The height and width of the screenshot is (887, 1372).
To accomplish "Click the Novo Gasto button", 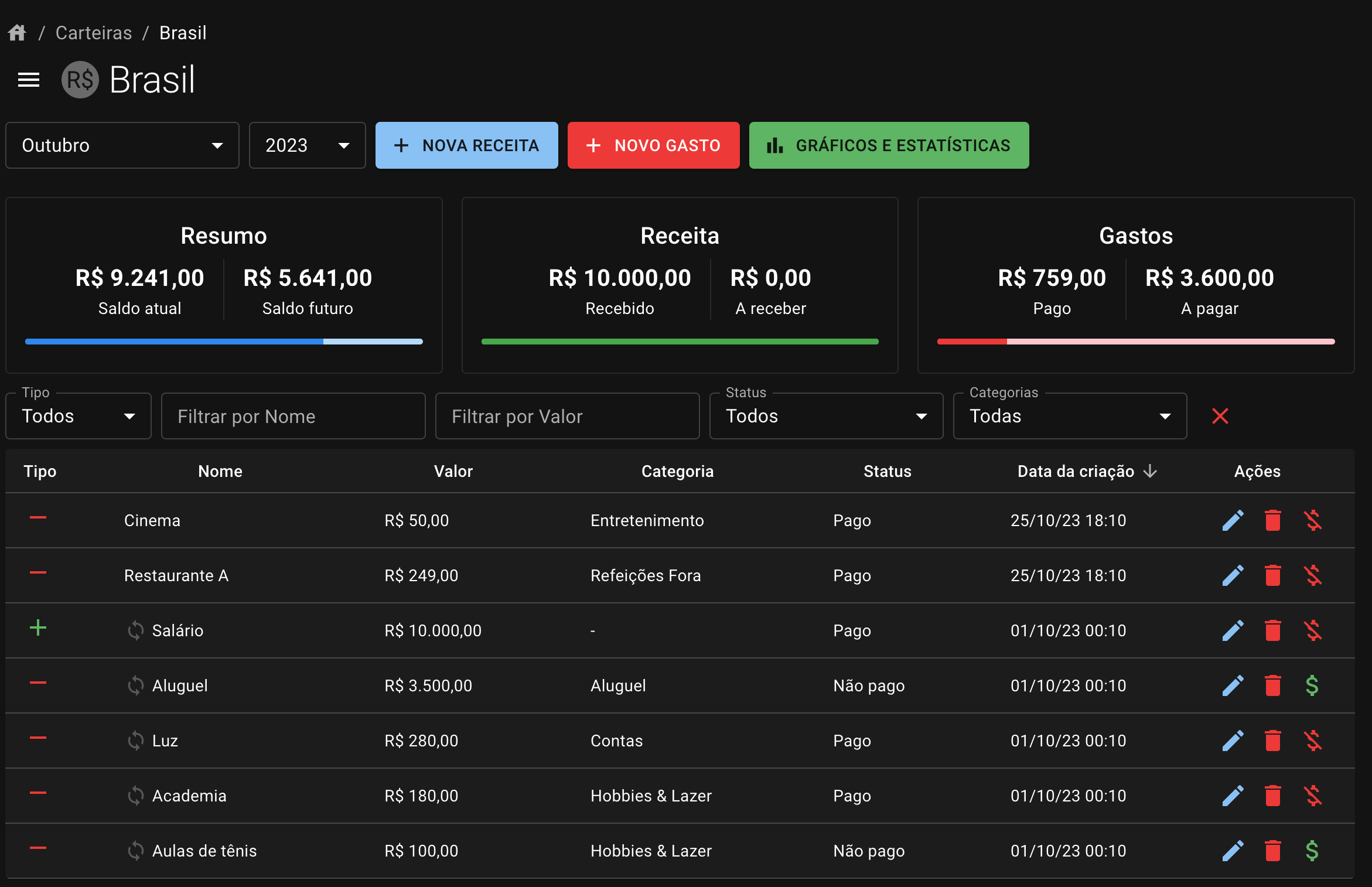I will (653, 145).
